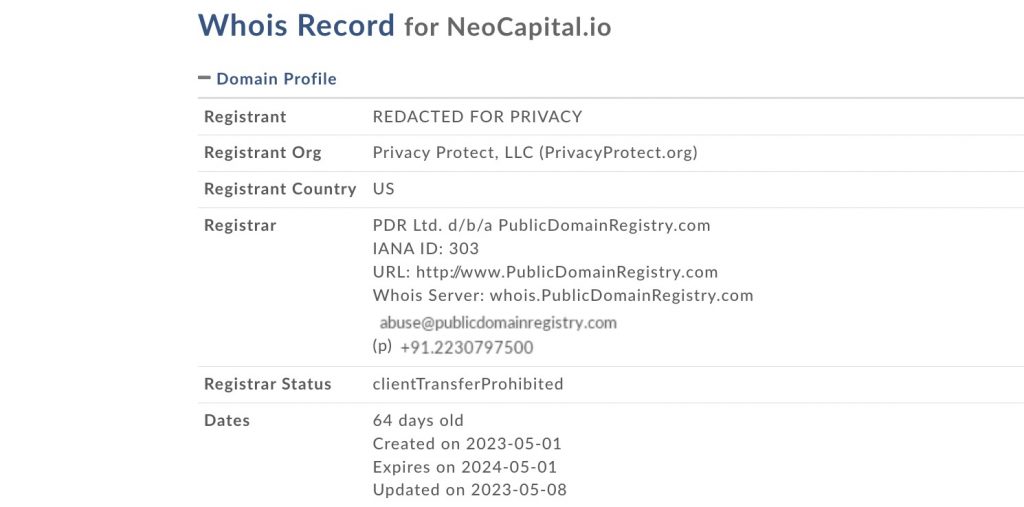Click the US registrant country value
This screenshot has width=1024, height=507.
coord(383,189)
